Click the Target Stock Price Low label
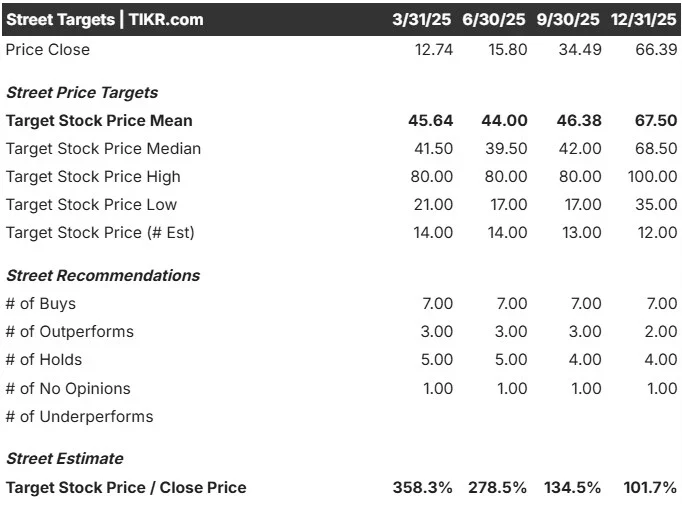This screenshot has height=505, width=682. 91,204
